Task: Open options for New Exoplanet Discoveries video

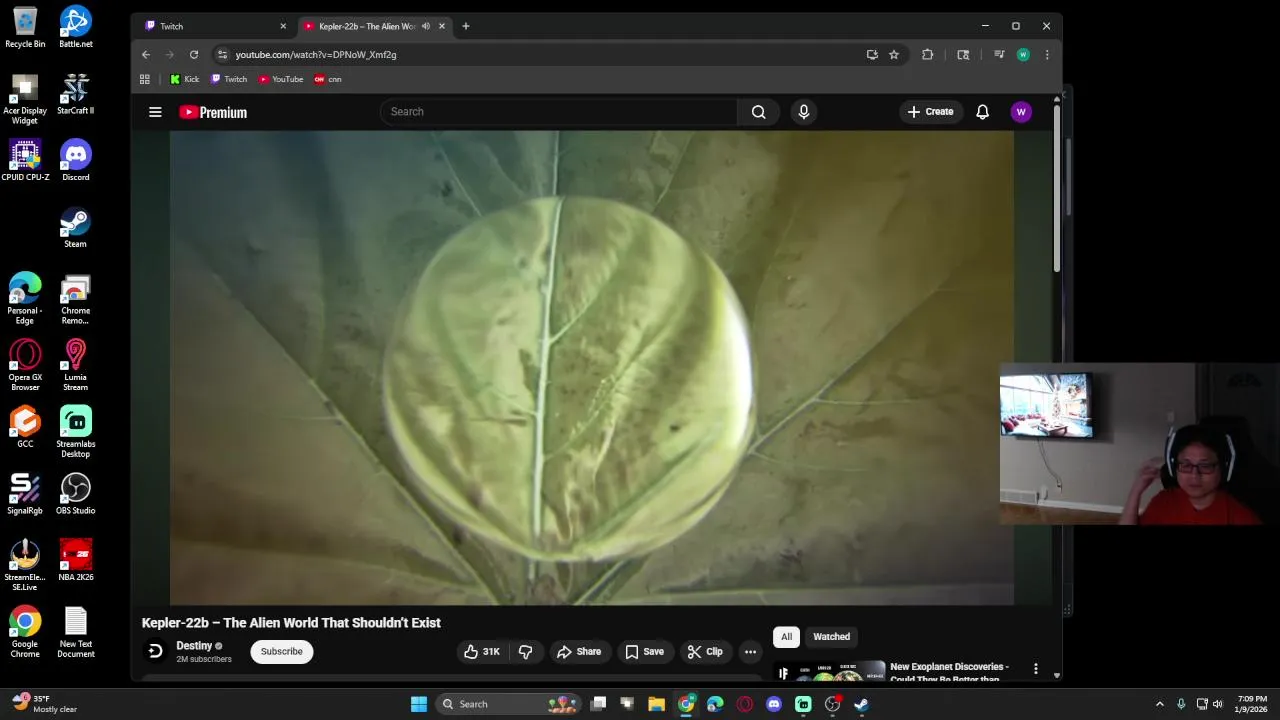Action: click(1035, 669)
